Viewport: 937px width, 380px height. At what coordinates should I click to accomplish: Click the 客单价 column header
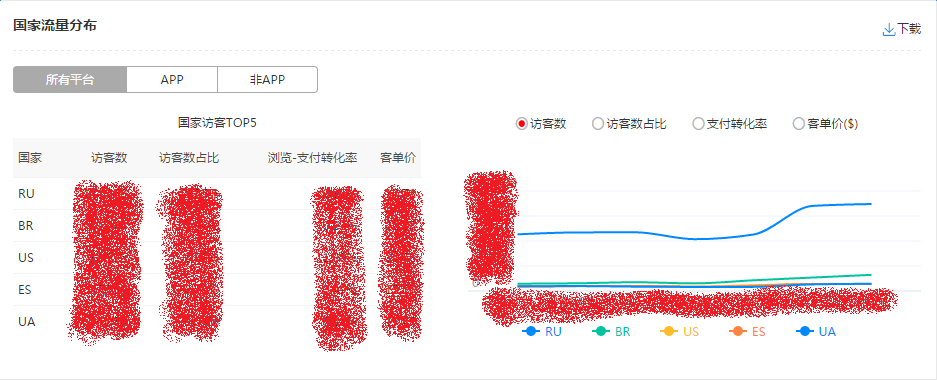point(399,158)
